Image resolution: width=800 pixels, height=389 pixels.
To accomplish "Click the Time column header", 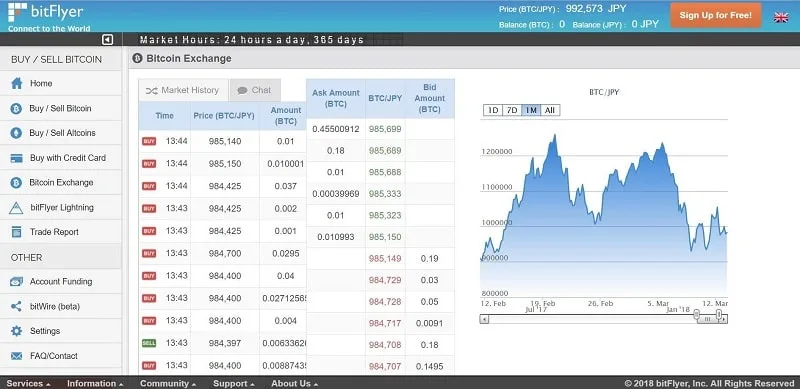I will pos(164,116).
